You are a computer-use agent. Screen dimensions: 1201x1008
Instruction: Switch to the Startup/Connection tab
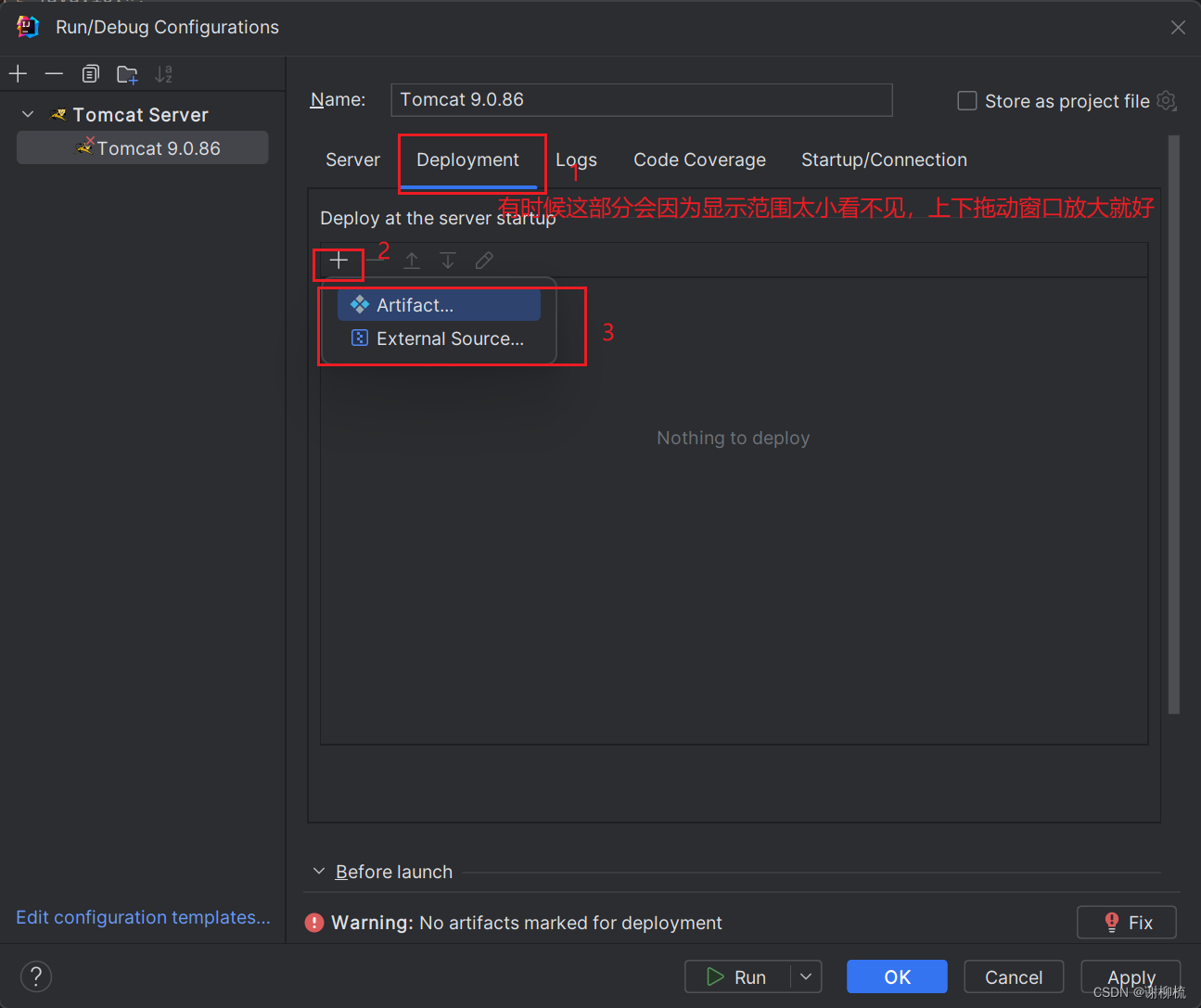point(883,159)
